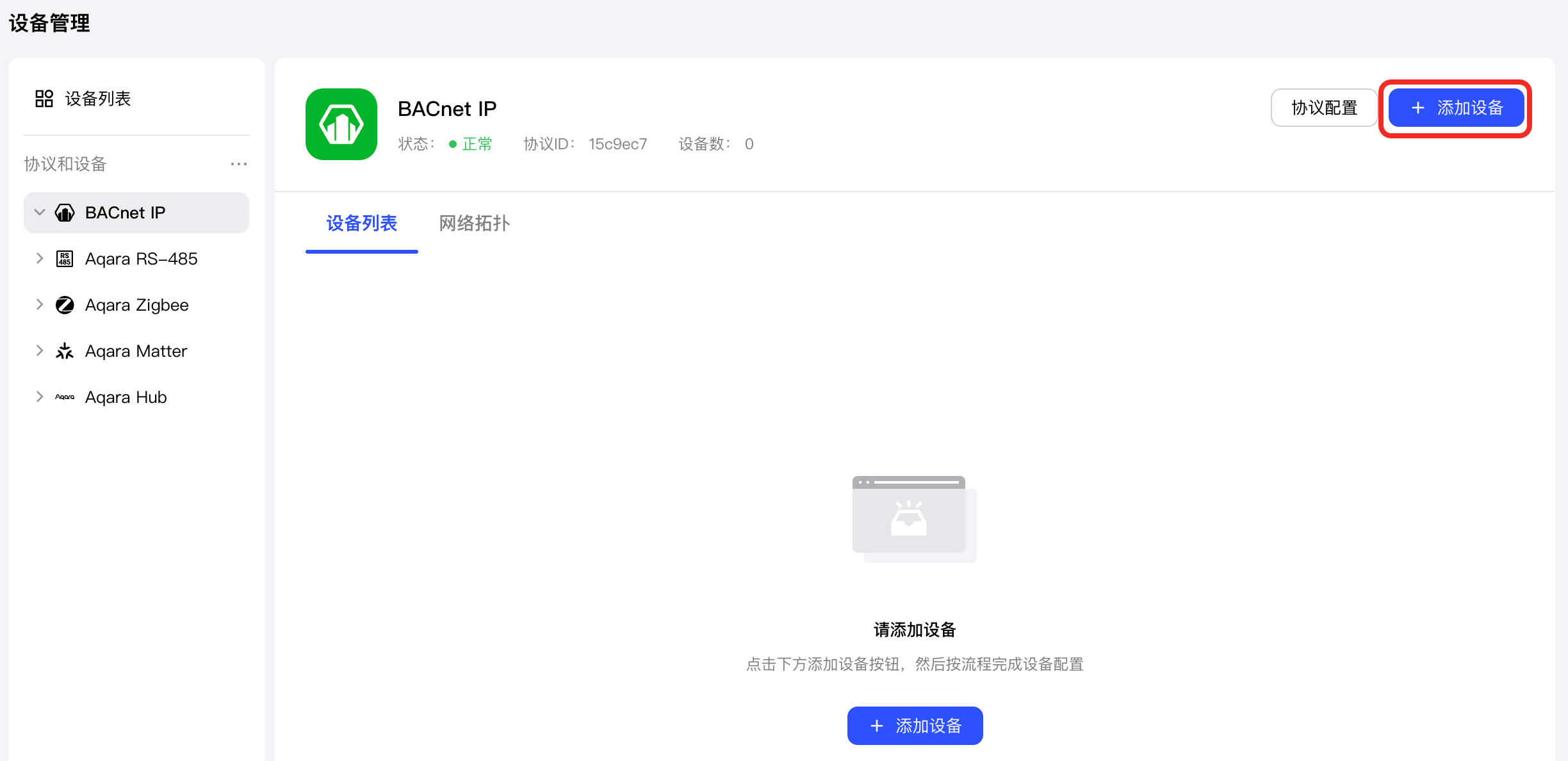
Task: Click the BACnet IP sidebar icon
Action: click(65, 213)
